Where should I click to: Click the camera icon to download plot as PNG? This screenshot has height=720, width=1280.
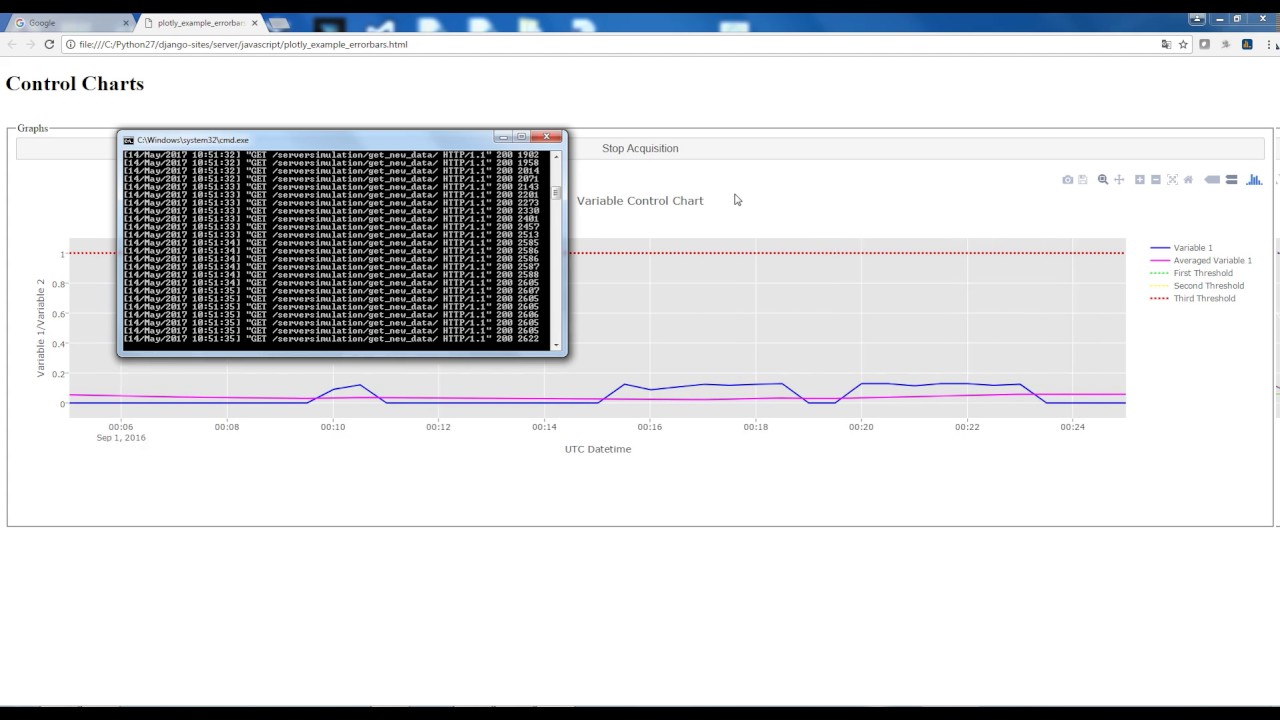pyautogui.click(x=1067, y=179)
